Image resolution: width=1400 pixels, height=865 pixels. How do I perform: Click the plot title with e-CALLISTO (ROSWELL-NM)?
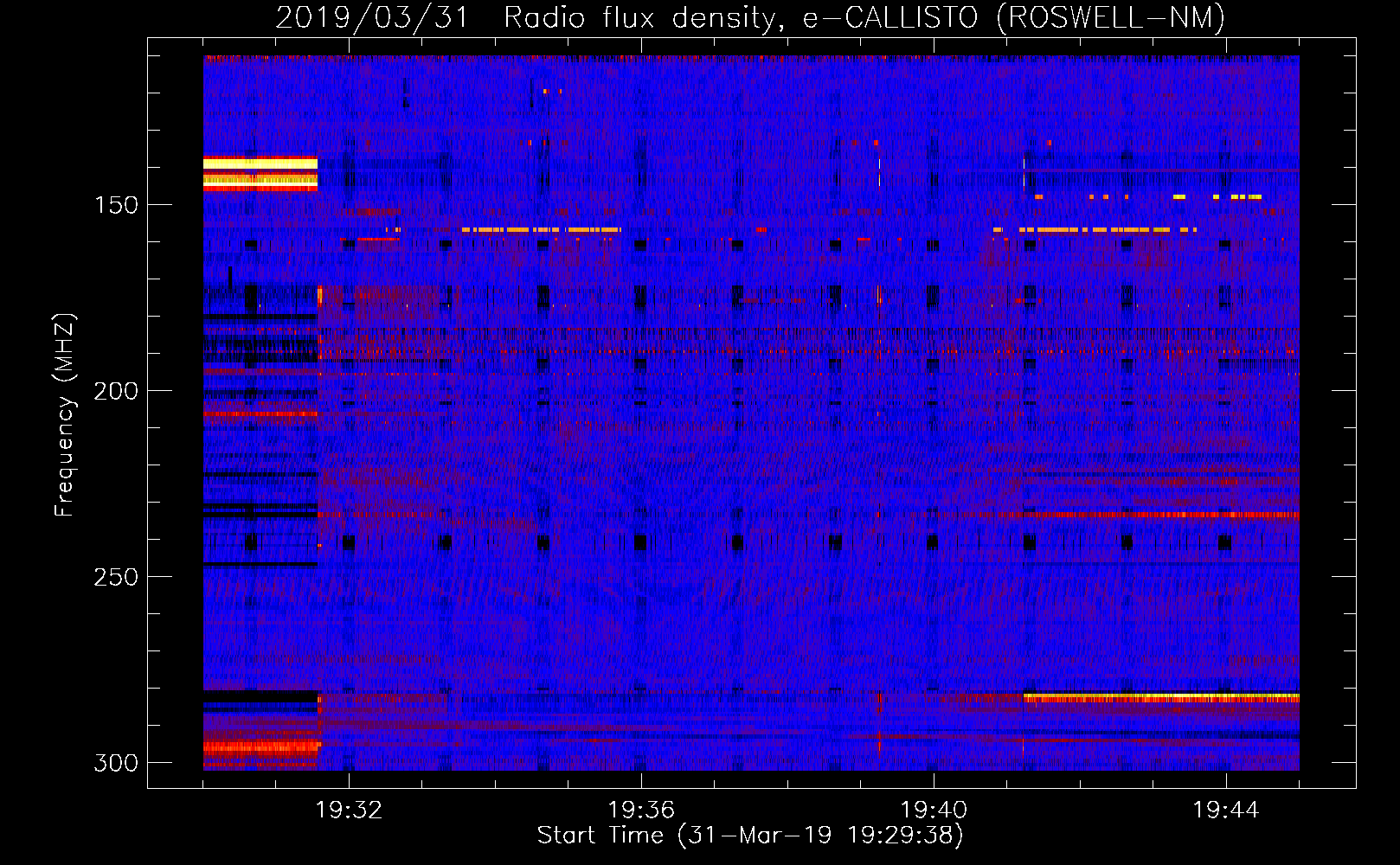pyautogui.click(x=750, y=17)
